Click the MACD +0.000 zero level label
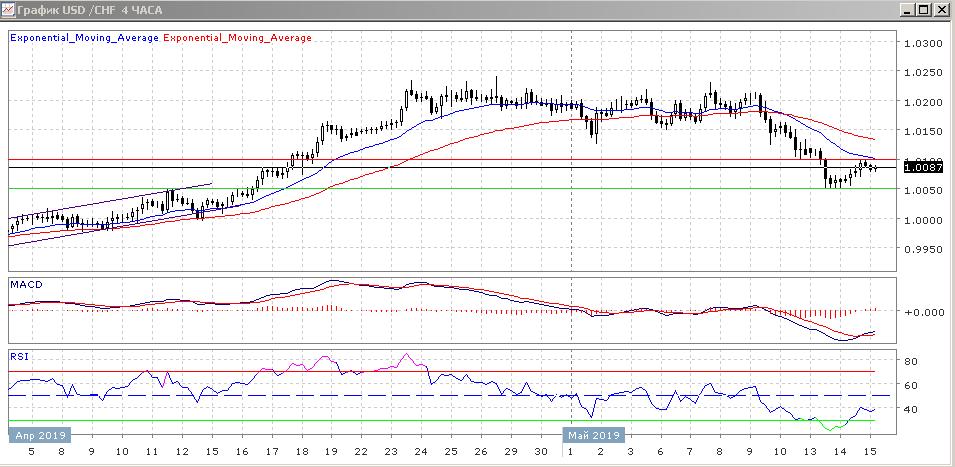Viewport: 955px width, 467px height. coord(922,312)
